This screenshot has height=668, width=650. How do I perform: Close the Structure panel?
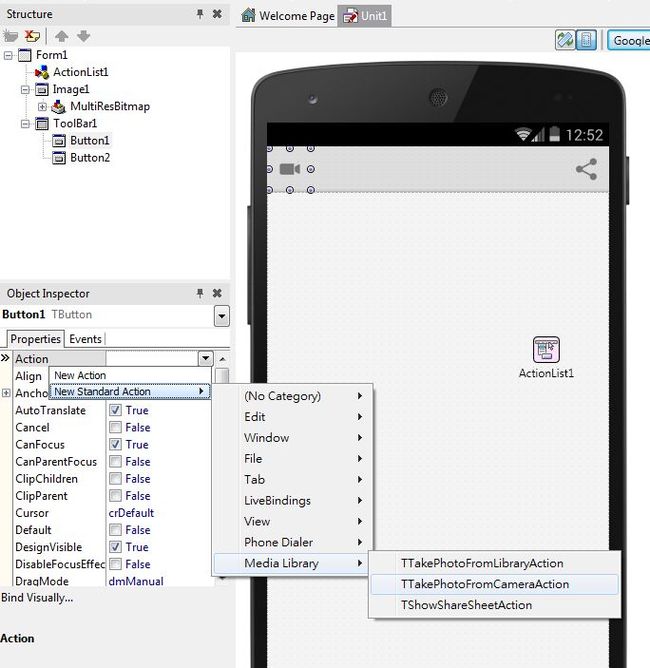pos(217,14)
